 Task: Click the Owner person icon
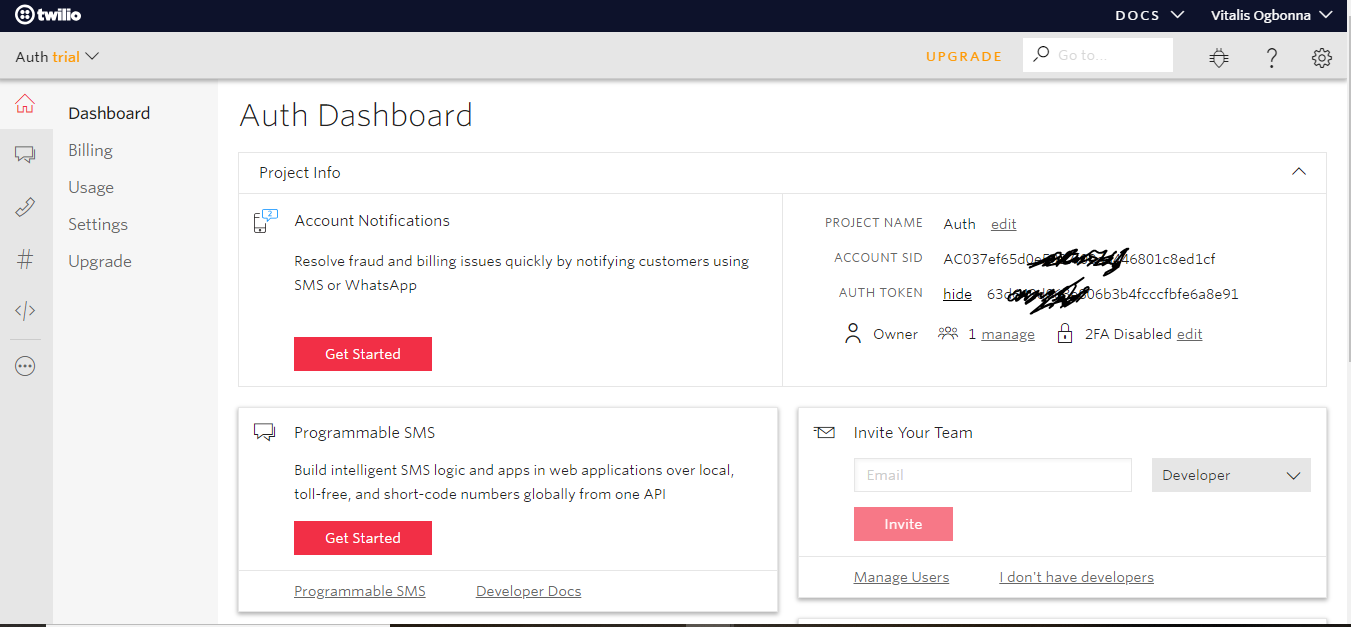pos(853,334)
